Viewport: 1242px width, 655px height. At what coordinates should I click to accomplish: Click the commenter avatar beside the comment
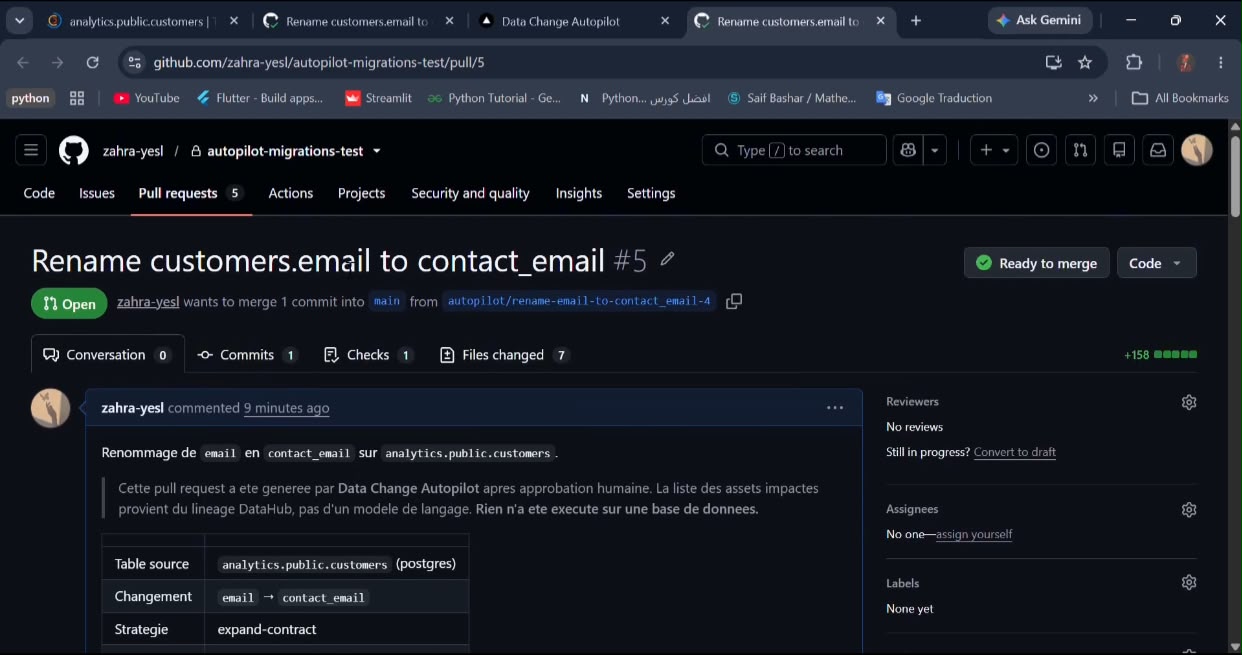(51, 408)
